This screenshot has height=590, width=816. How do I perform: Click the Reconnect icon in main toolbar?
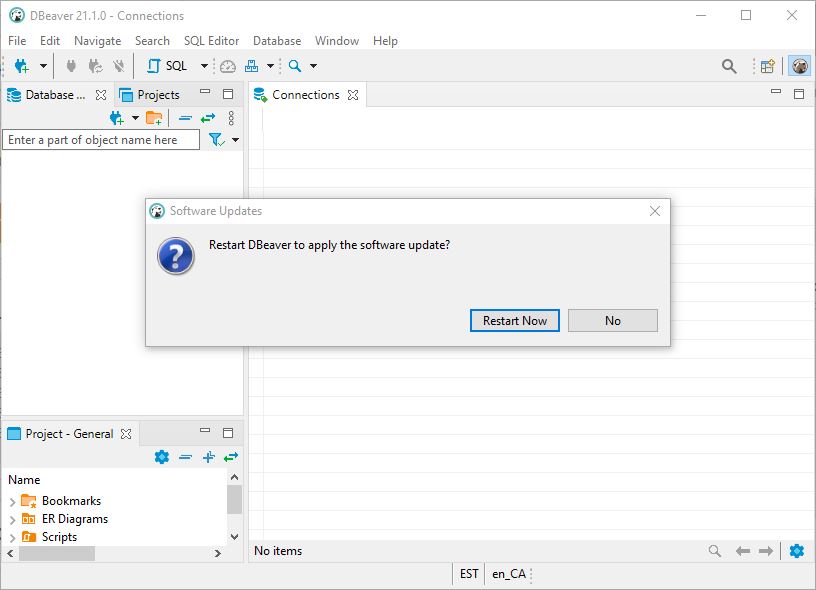[95, 66]
